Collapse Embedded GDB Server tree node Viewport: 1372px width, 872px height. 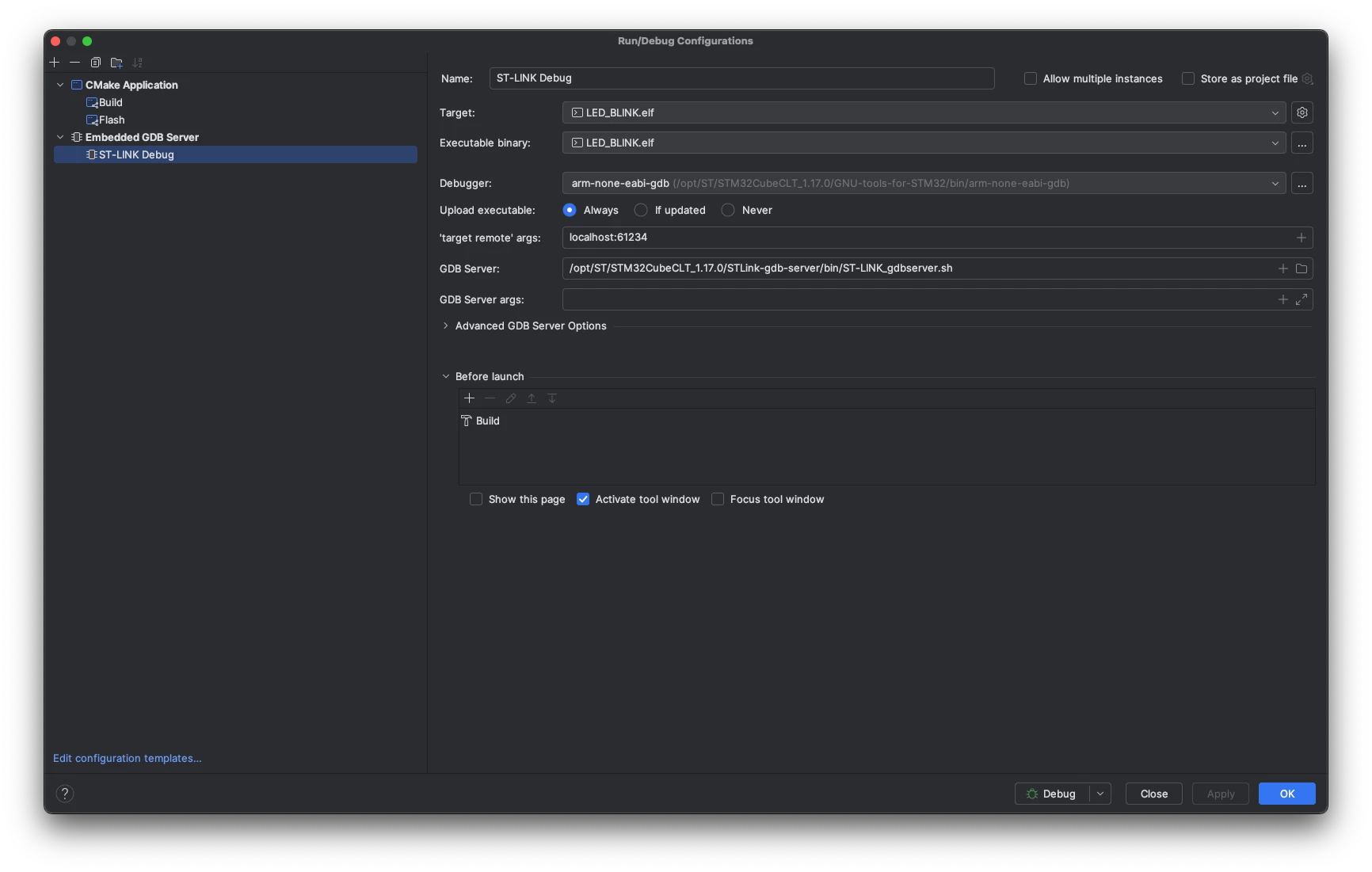(60, 137)
